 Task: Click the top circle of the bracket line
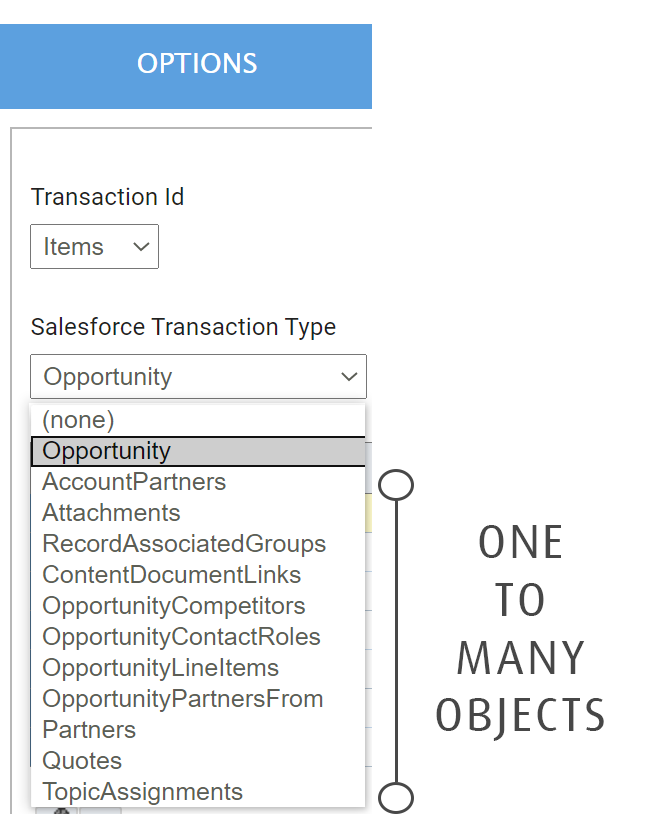coord(397,485)
